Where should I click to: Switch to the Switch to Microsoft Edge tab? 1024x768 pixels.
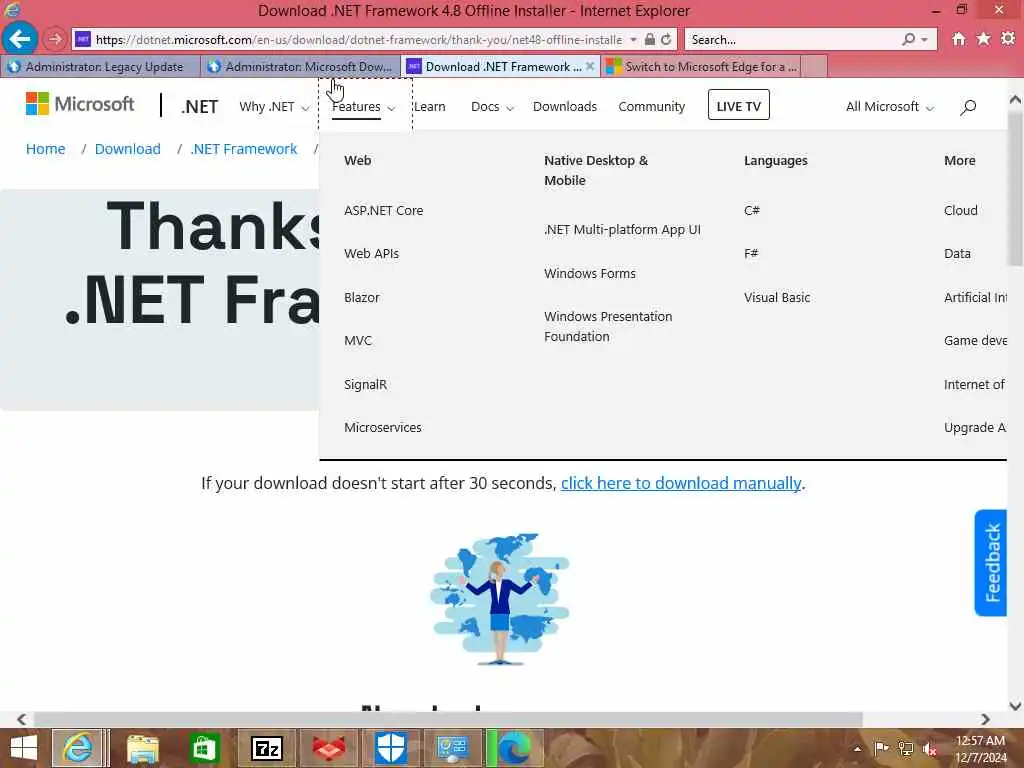tap(701, 67)
